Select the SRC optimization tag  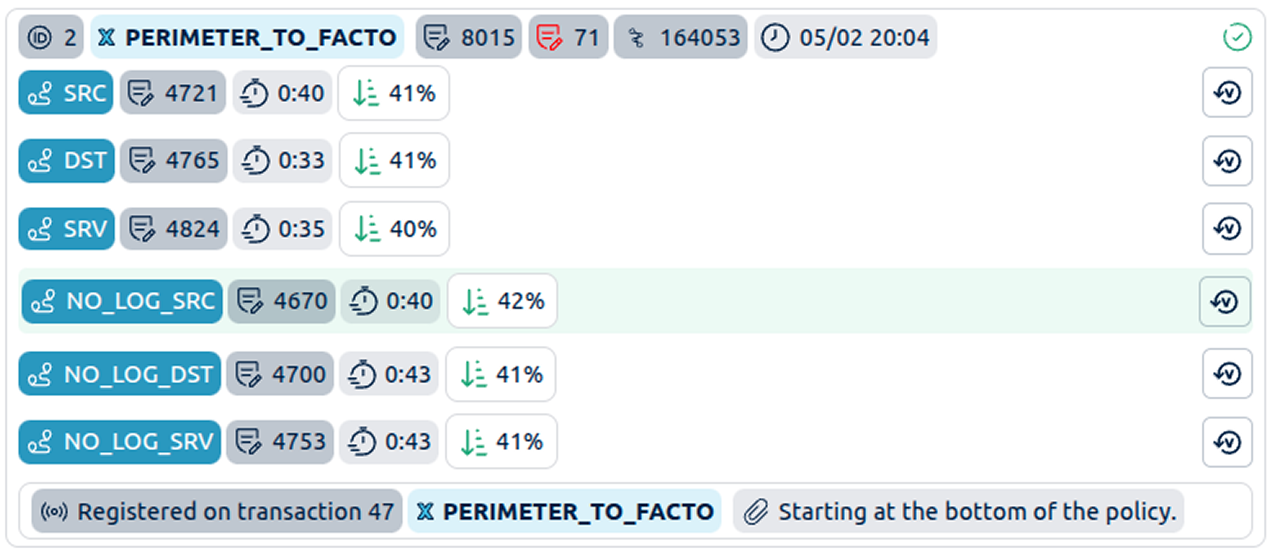(x=67, y=93)
